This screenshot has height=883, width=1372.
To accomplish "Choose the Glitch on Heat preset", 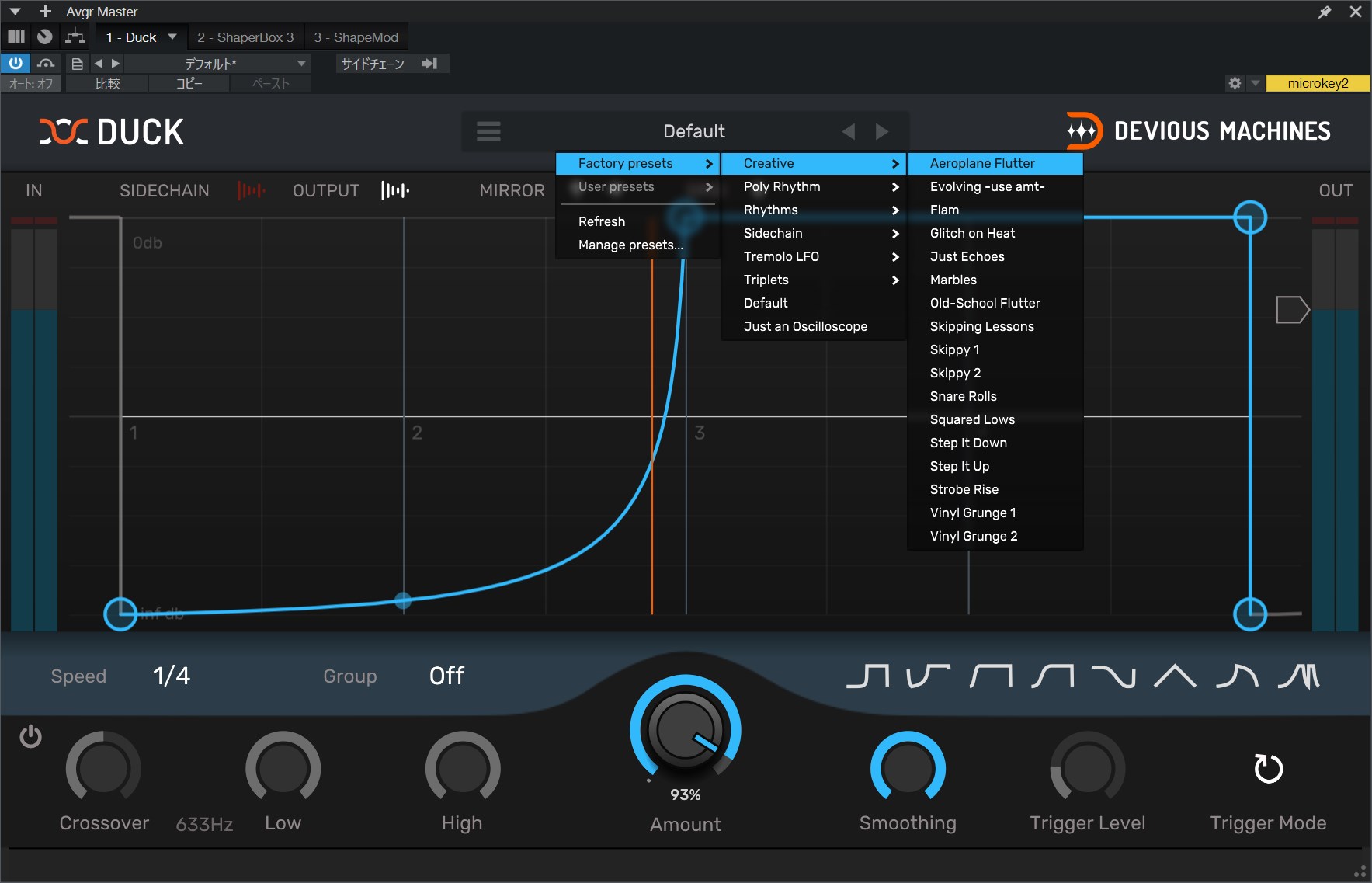I will pyautogui.click(x=995, y=233).
